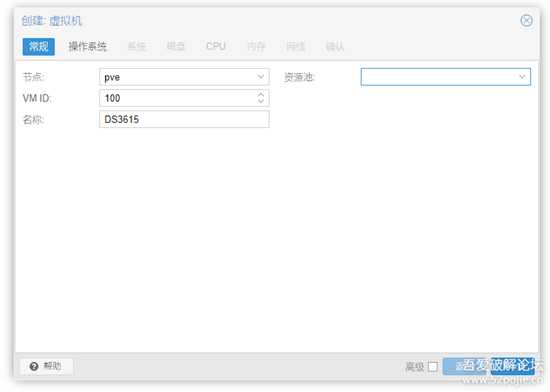The width and height of the screenshot is (550, 392).
Task: Go to the 系统 tab
Action: [136, 46]
